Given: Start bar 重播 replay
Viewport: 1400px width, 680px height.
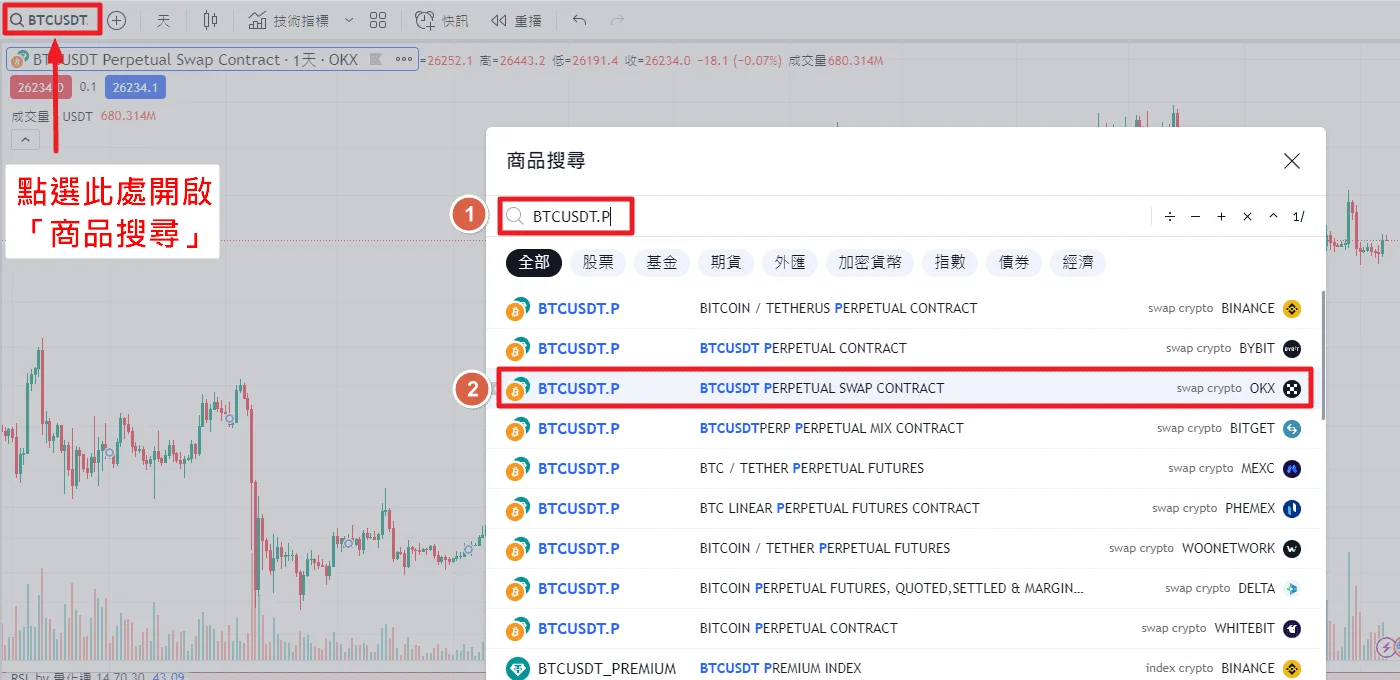Looking at the screenshot, I should (x=517, y=19).
